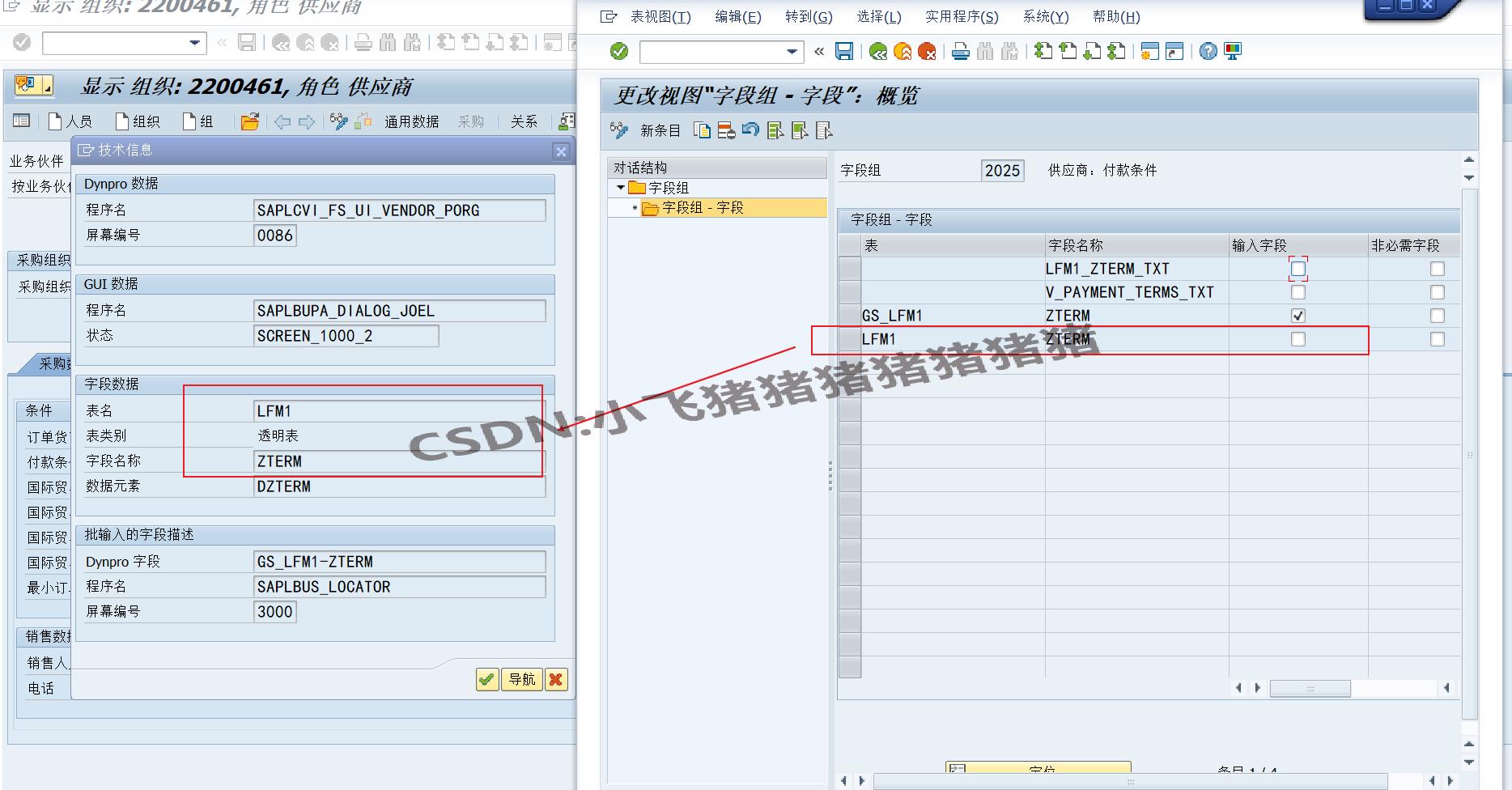Open the blue Help question-mark icon
The height and width of the screenshot is (790, 1512).
[x=1208, y=52]
